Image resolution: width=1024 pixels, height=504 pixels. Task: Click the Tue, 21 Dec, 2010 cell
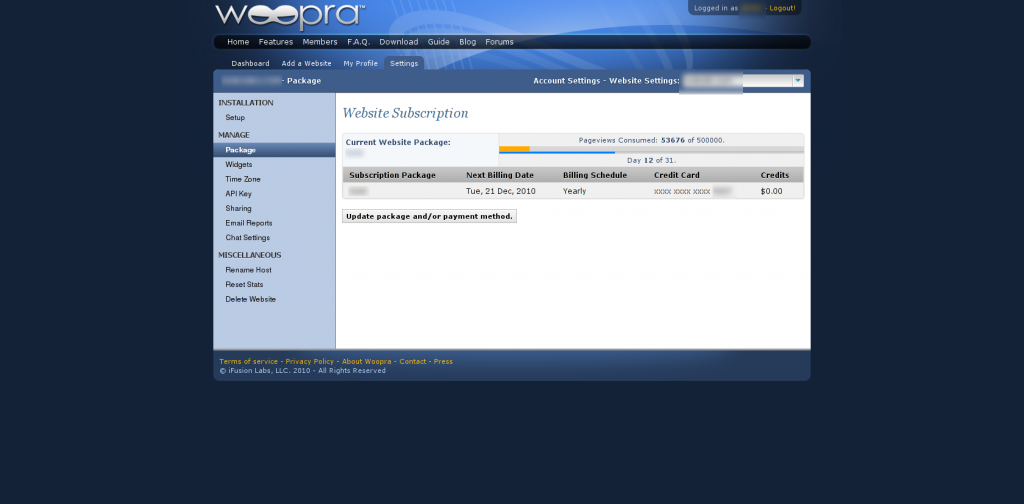click(499, 191)
